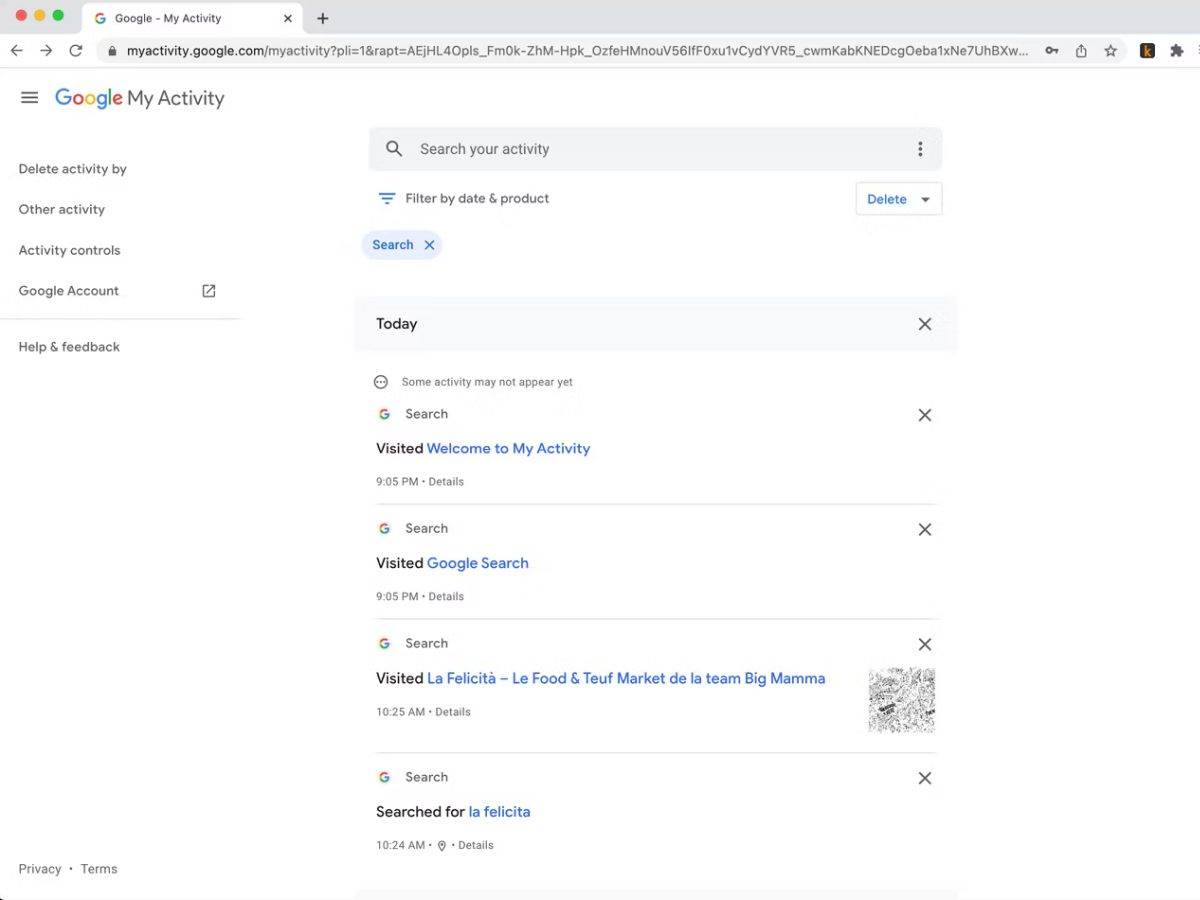
Task: Click the share icon in address bar
Action: point(1081,51)
